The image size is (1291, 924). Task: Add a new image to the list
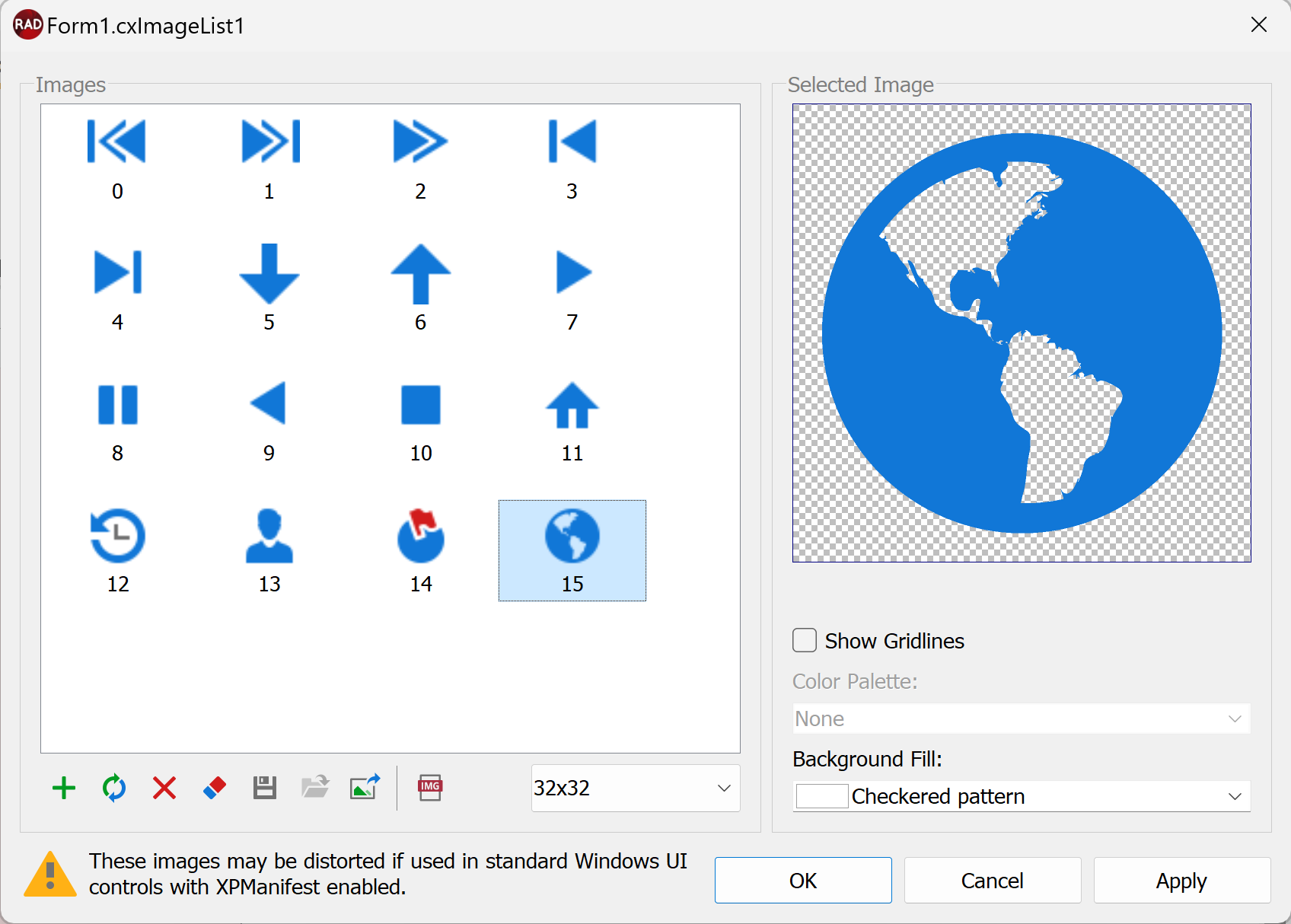[x=64, y=789]
